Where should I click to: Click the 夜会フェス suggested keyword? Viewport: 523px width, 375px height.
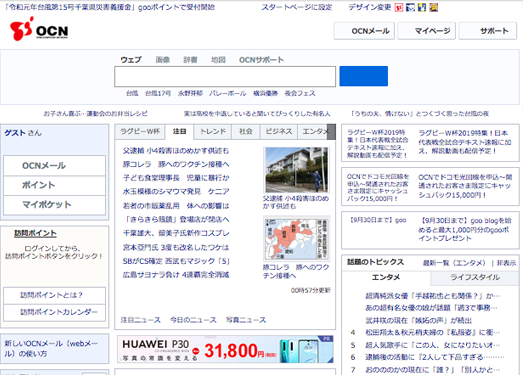pos(300,93)
